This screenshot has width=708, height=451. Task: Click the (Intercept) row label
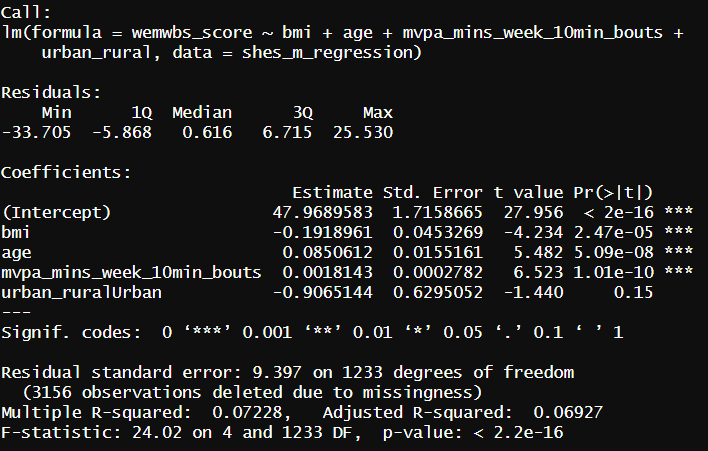[x=55, y=212]
